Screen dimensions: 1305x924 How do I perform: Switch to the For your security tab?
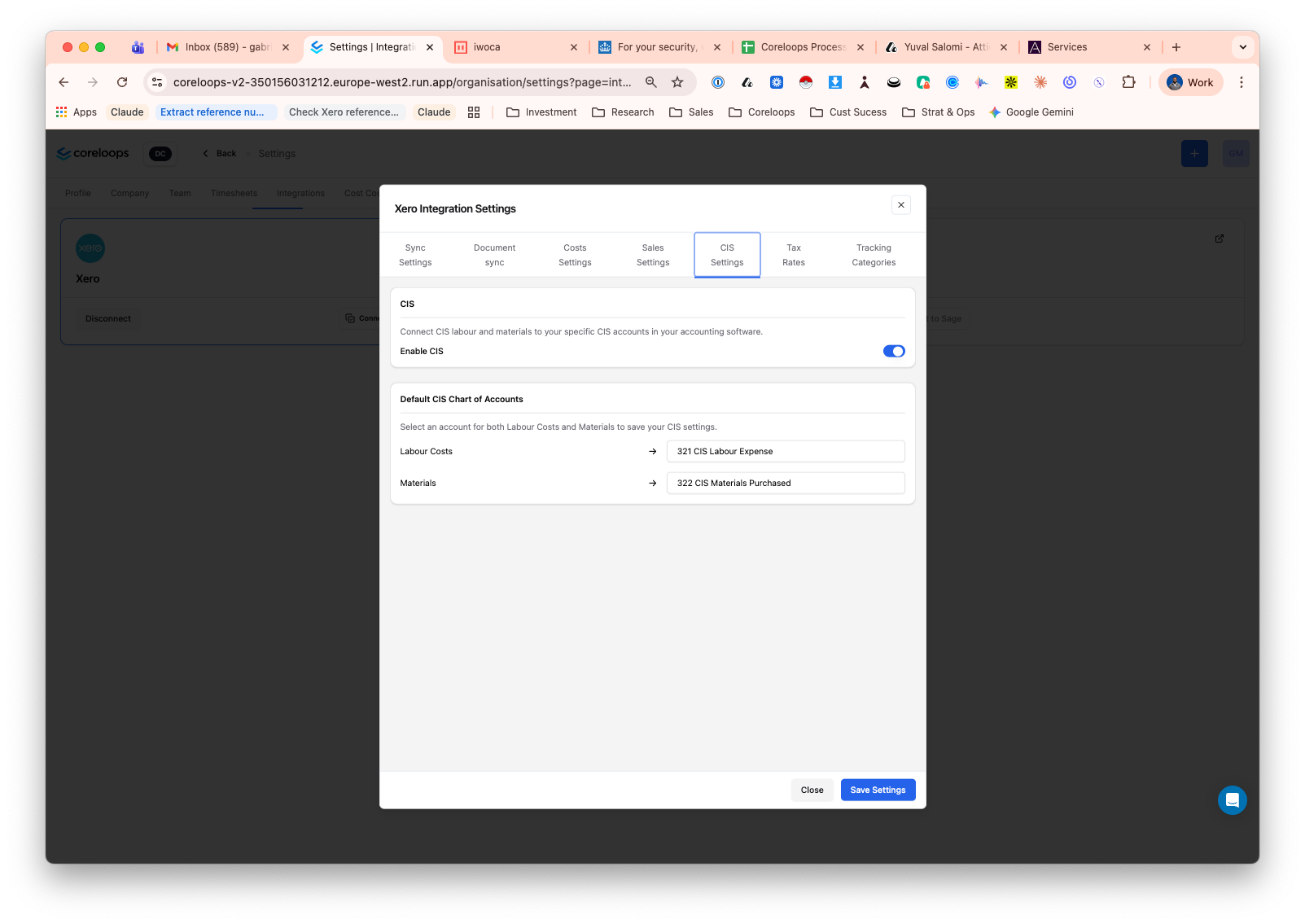(658, 47)
